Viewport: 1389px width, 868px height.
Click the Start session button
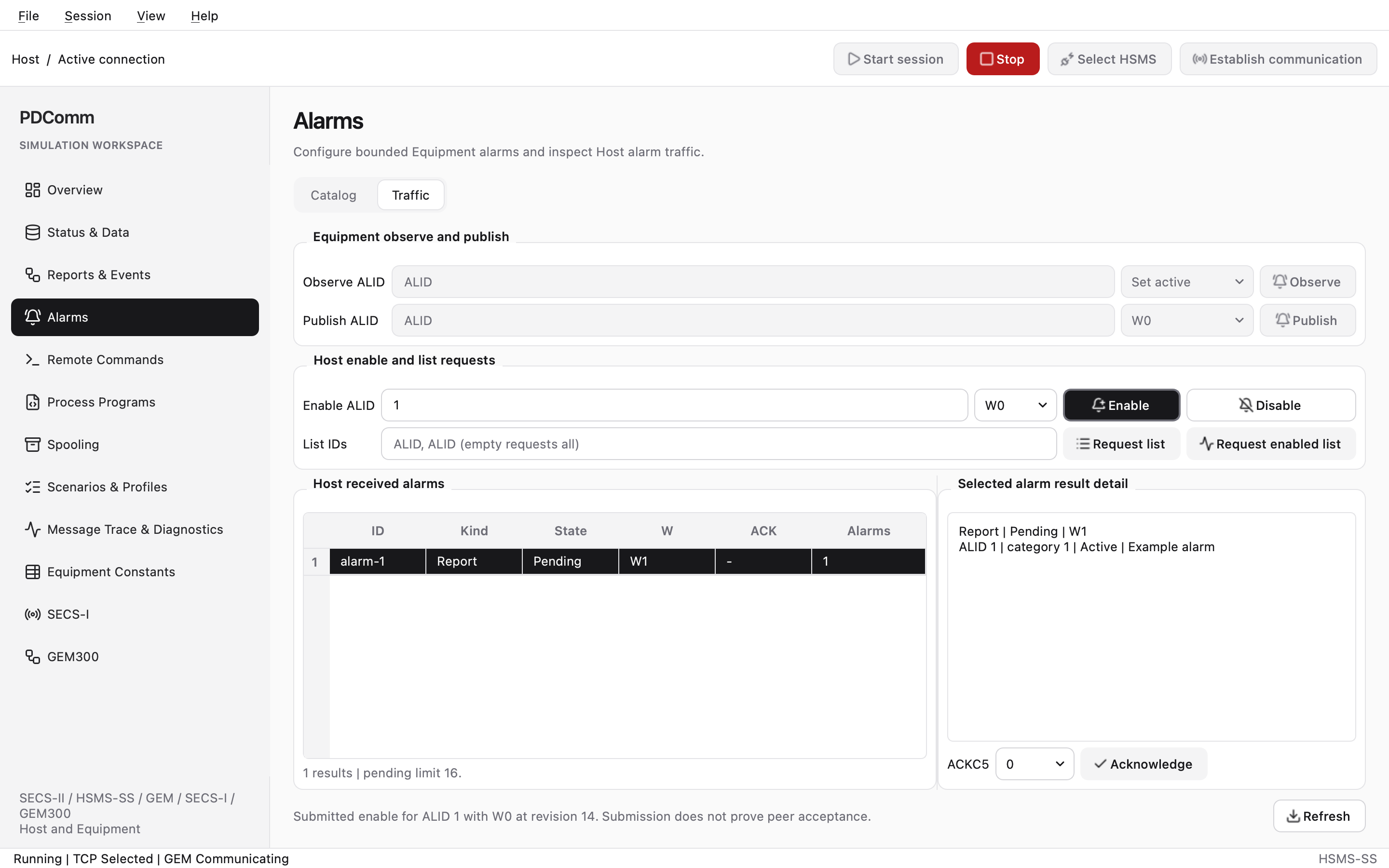coord(896,59)
